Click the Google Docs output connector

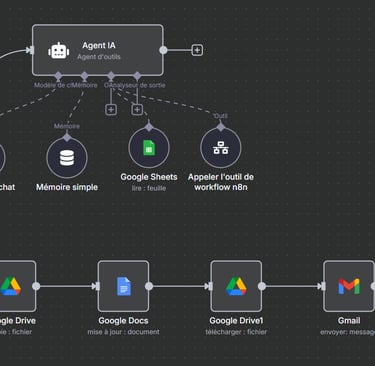tap(149, 286)
